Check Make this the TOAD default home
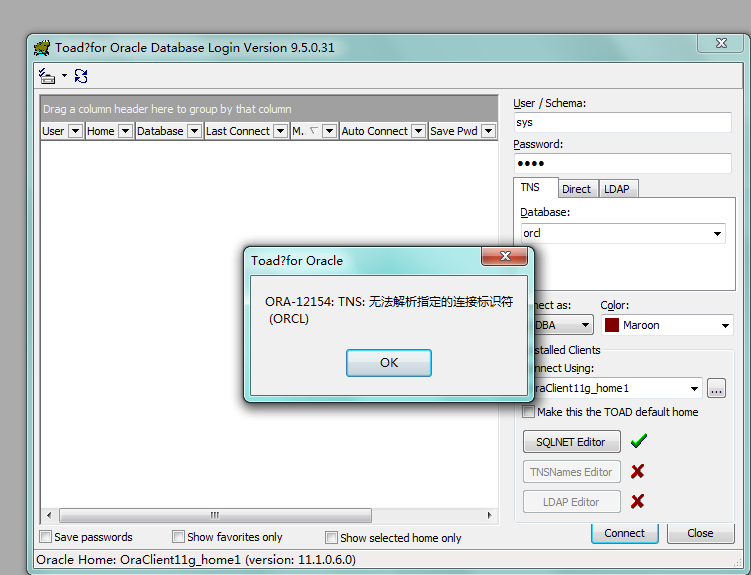The image size is (751, 575). pyautogui.click(x=529, y=412)
